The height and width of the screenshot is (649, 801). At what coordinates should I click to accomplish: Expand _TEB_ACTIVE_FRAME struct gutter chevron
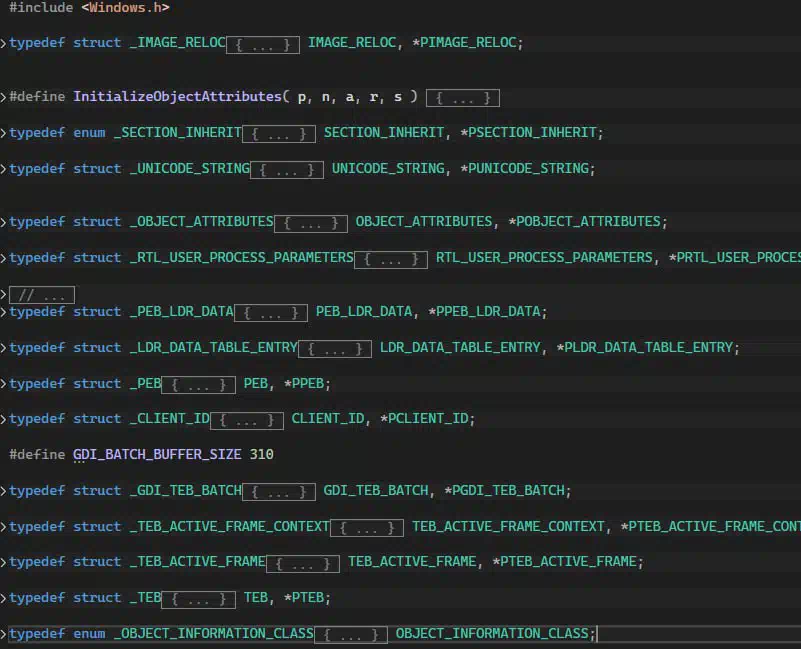tap(4, 562)
